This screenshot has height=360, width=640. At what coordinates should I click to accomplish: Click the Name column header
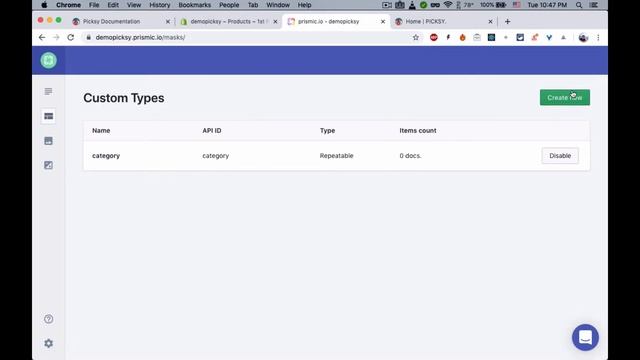(x=101, y=131)
